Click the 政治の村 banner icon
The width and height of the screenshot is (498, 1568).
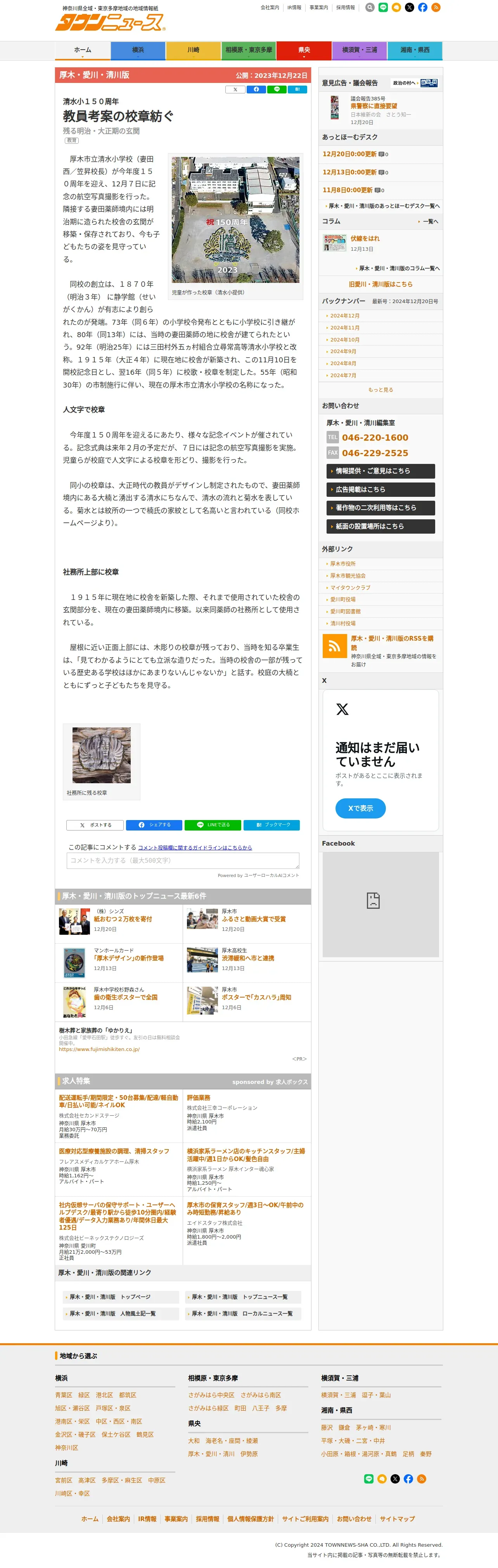click(x=415, y=83)
